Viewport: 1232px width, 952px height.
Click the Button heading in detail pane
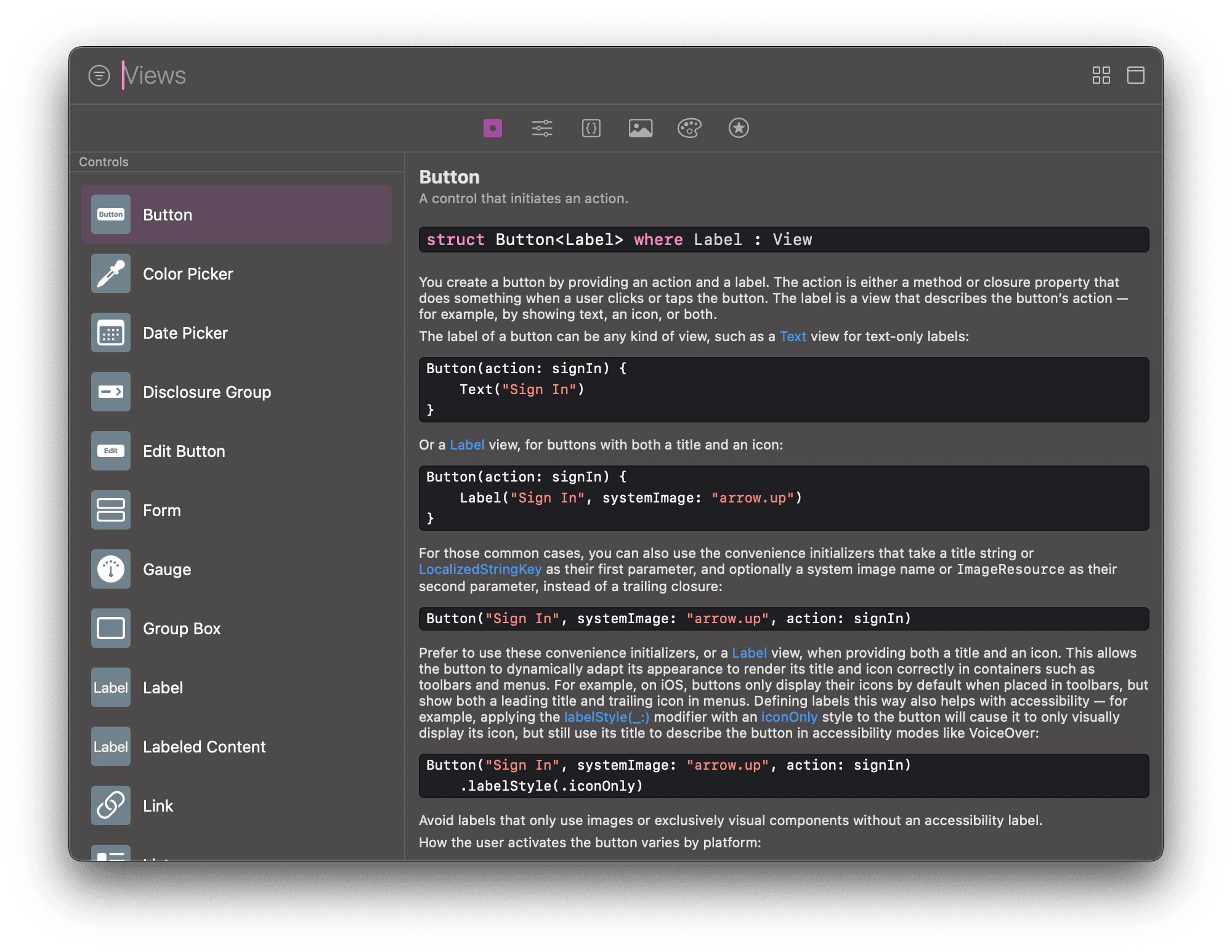pyautogui.click(x=449, y=177)
